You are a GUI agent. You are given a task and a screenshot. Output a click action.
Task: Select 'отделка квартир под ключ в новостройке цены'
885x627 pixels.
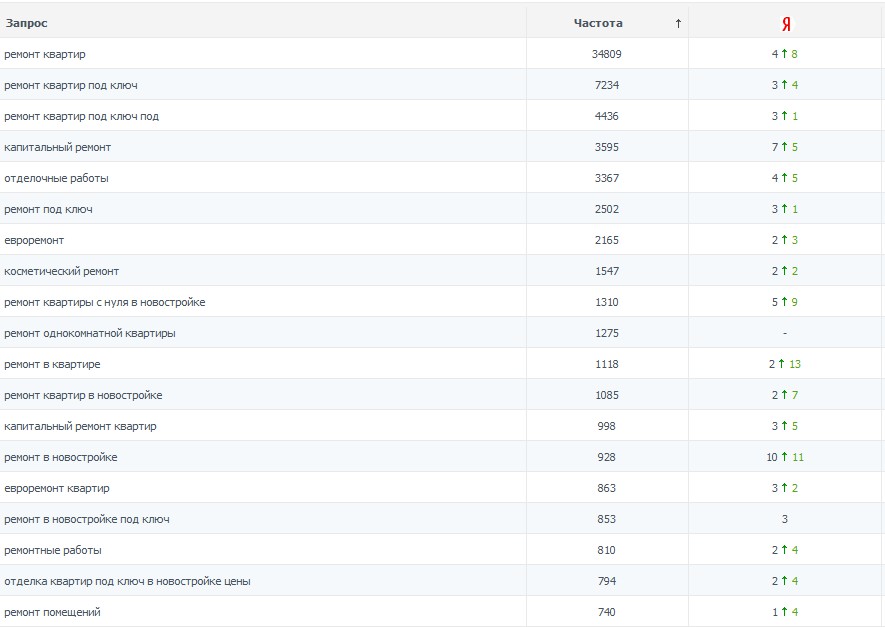pos(128,582)
